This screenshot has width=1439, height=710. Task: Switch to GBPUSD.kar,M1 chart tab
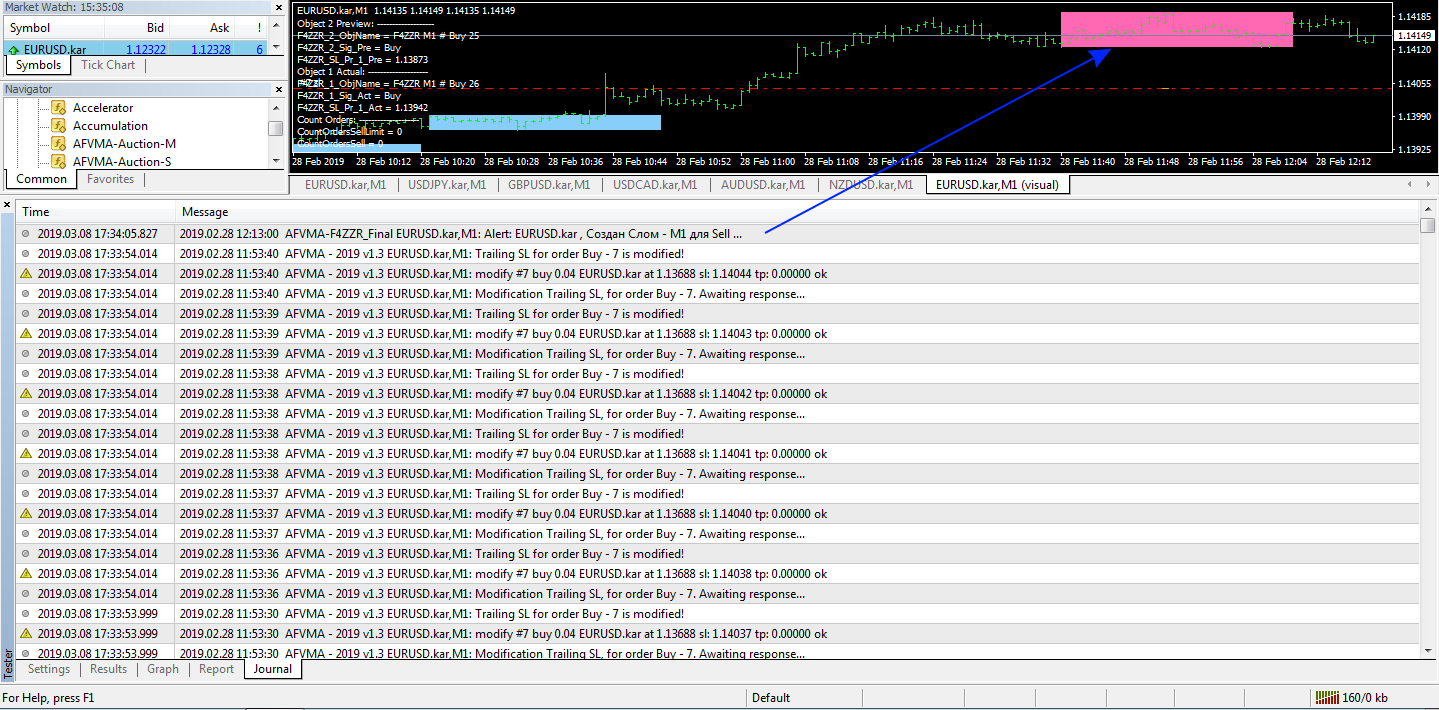(549, 184)
